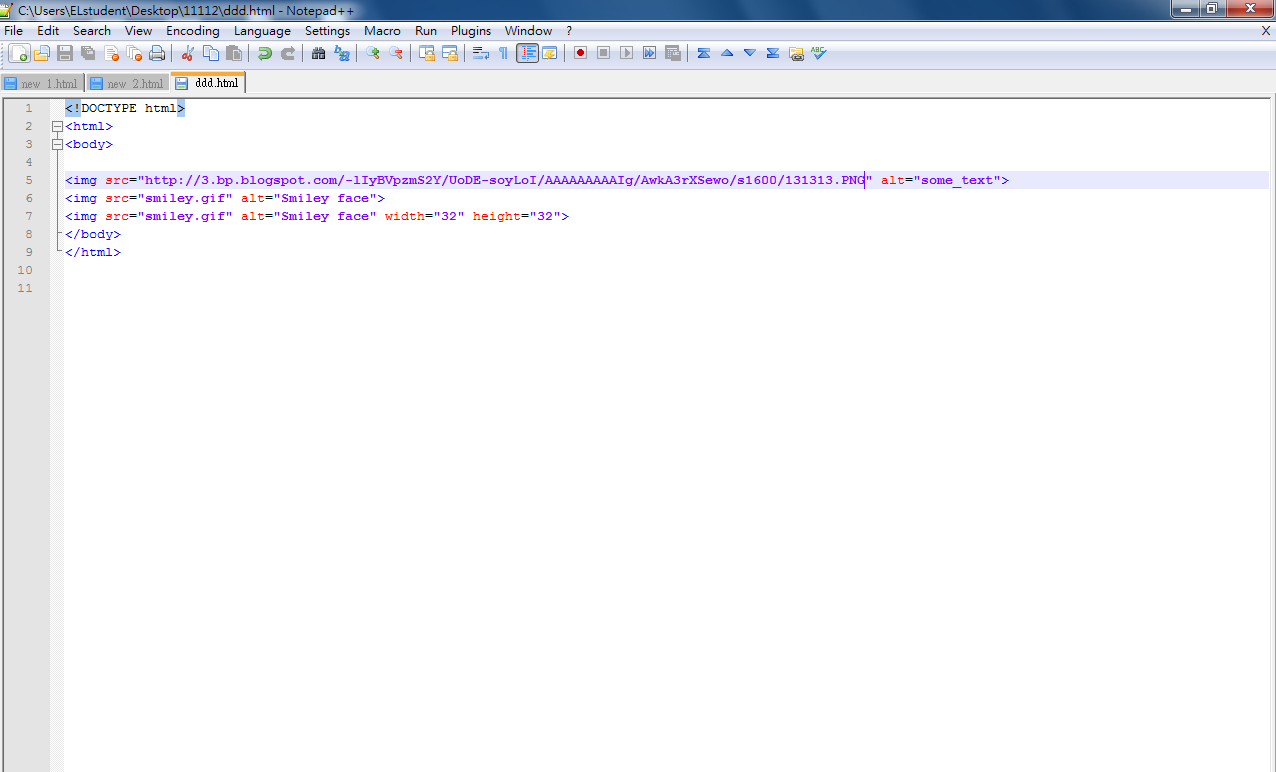1276x772 pixels.
Task: Open the Encoding menu
Action: click(x=193, y=31)
